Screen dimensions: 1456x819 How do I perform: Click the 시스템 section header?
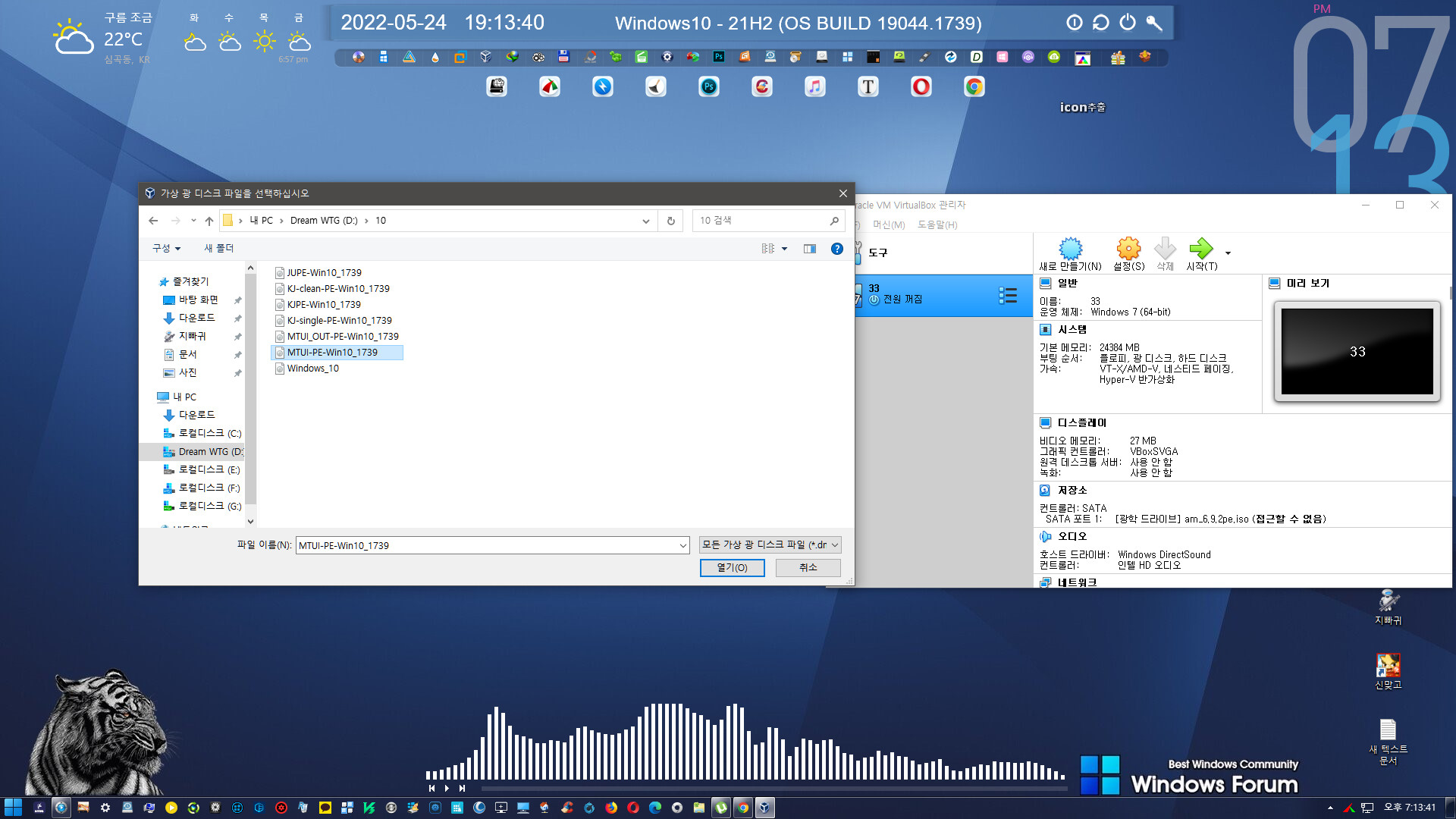pos(1072,329)
